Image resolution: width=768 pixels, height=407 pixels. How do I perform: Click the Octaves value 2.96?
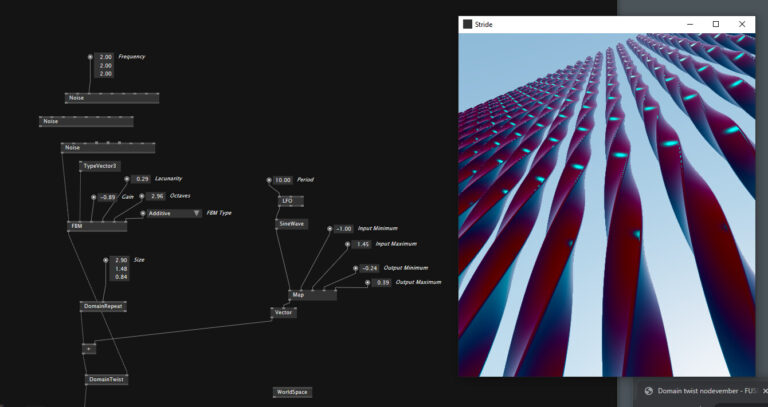pos(156,196)
